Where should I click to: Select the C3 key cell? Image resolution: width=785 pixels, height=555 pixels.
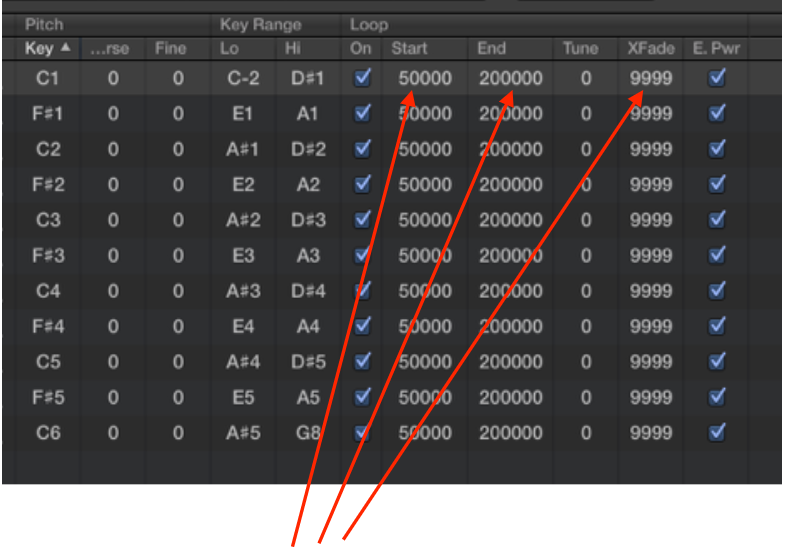pos(48,220)
